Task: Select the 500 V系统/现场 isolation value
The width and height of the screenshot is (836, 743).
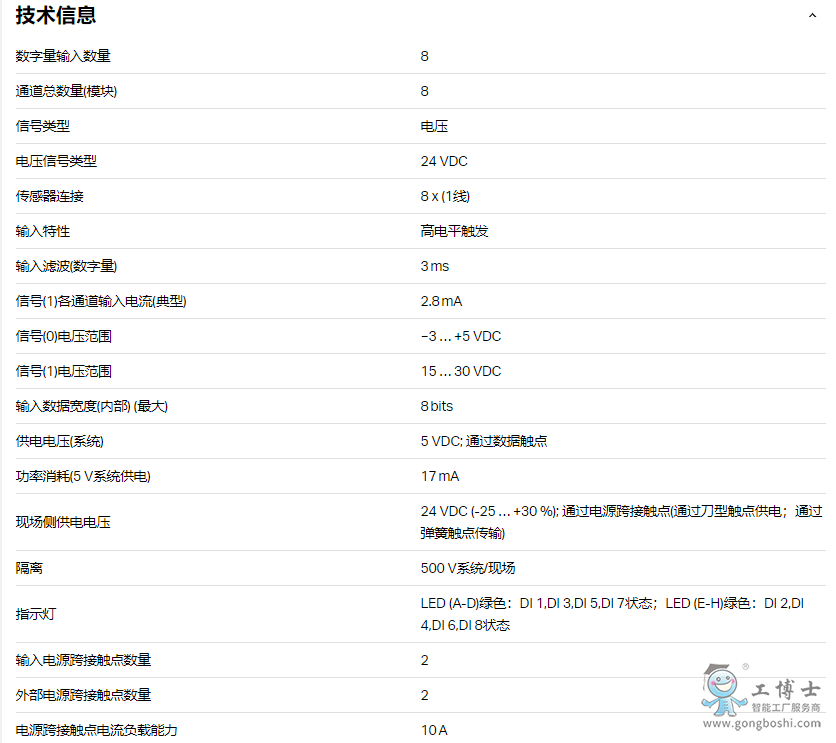Action: point(468,568)
